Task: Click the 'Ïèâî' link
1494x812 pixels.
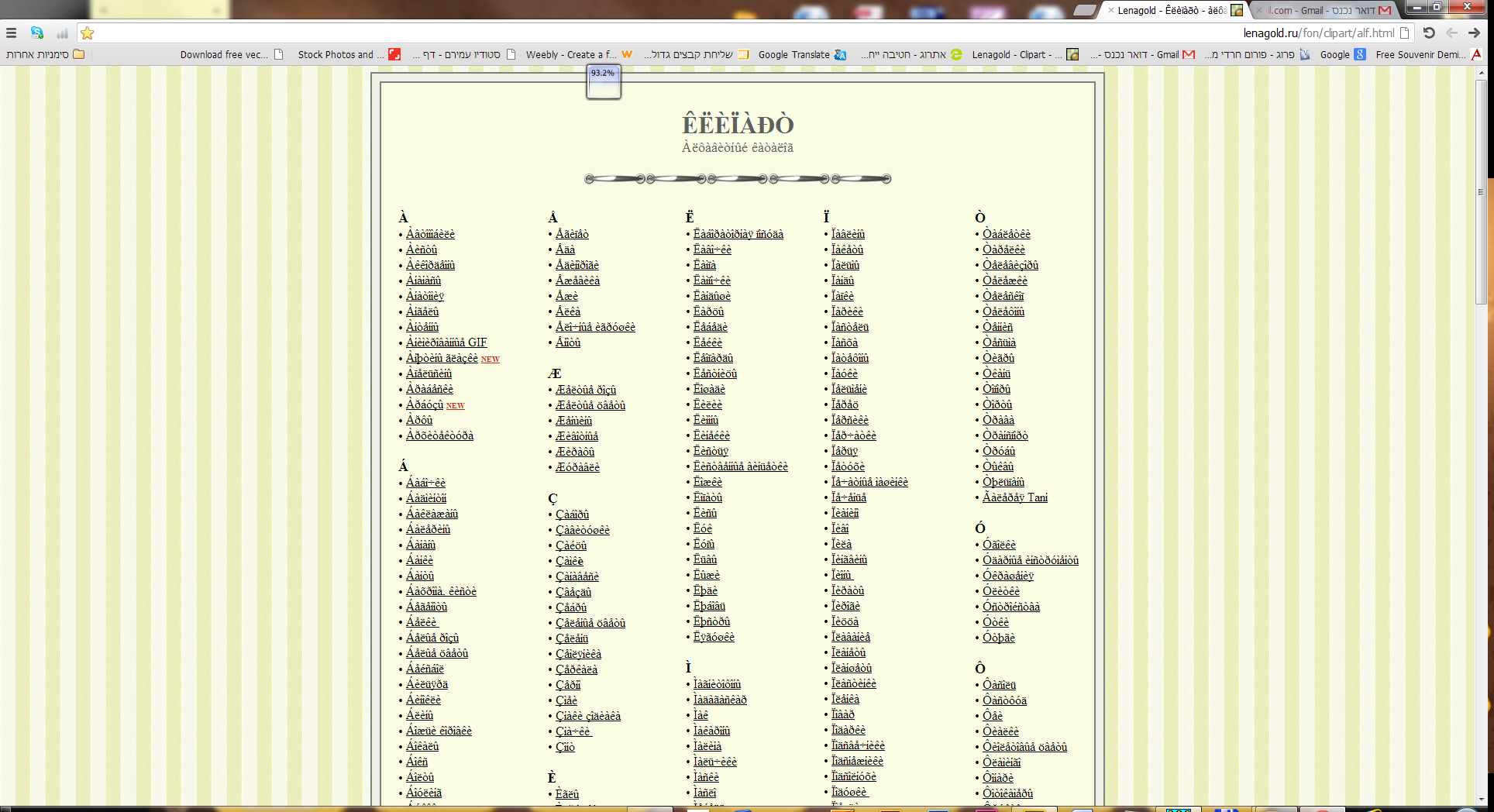Action: click(840, 528)
